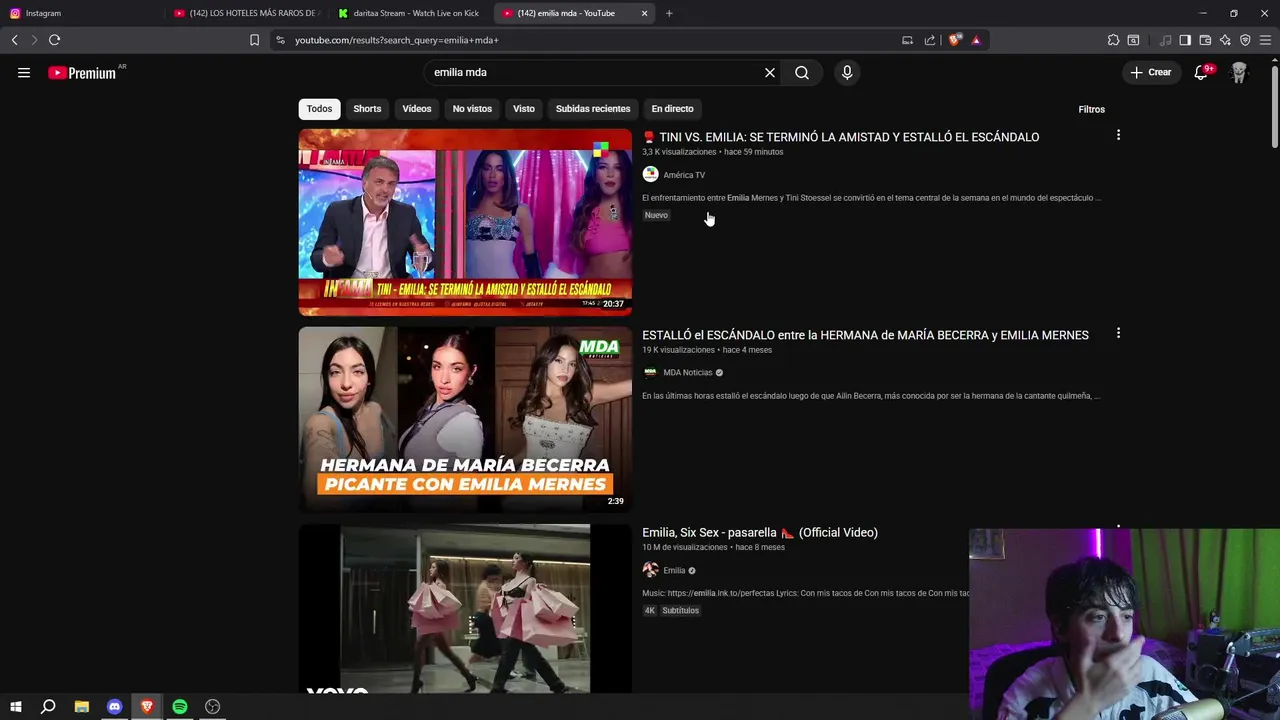Screen dimensions: 1280x720
Task: Switch to the Instagram tab
Action: pos(80,13)
